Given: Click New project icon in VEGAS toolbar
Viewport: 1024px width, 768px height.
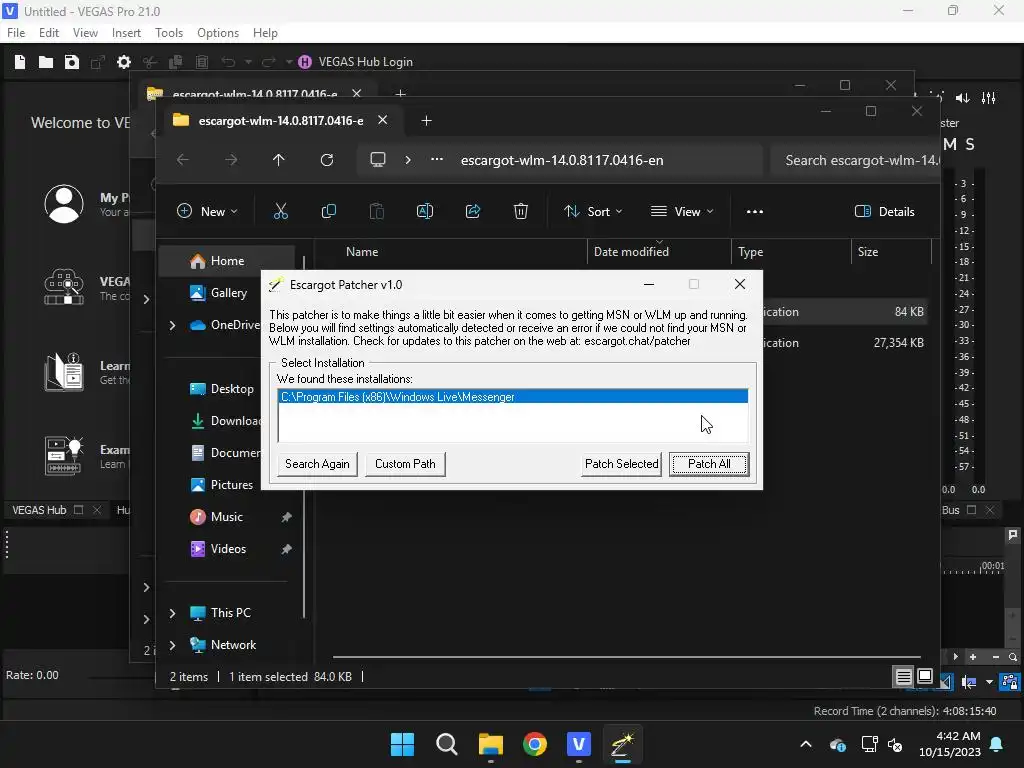Looking at the screenshot, I should pyautogui.click(x=20, y=62).
